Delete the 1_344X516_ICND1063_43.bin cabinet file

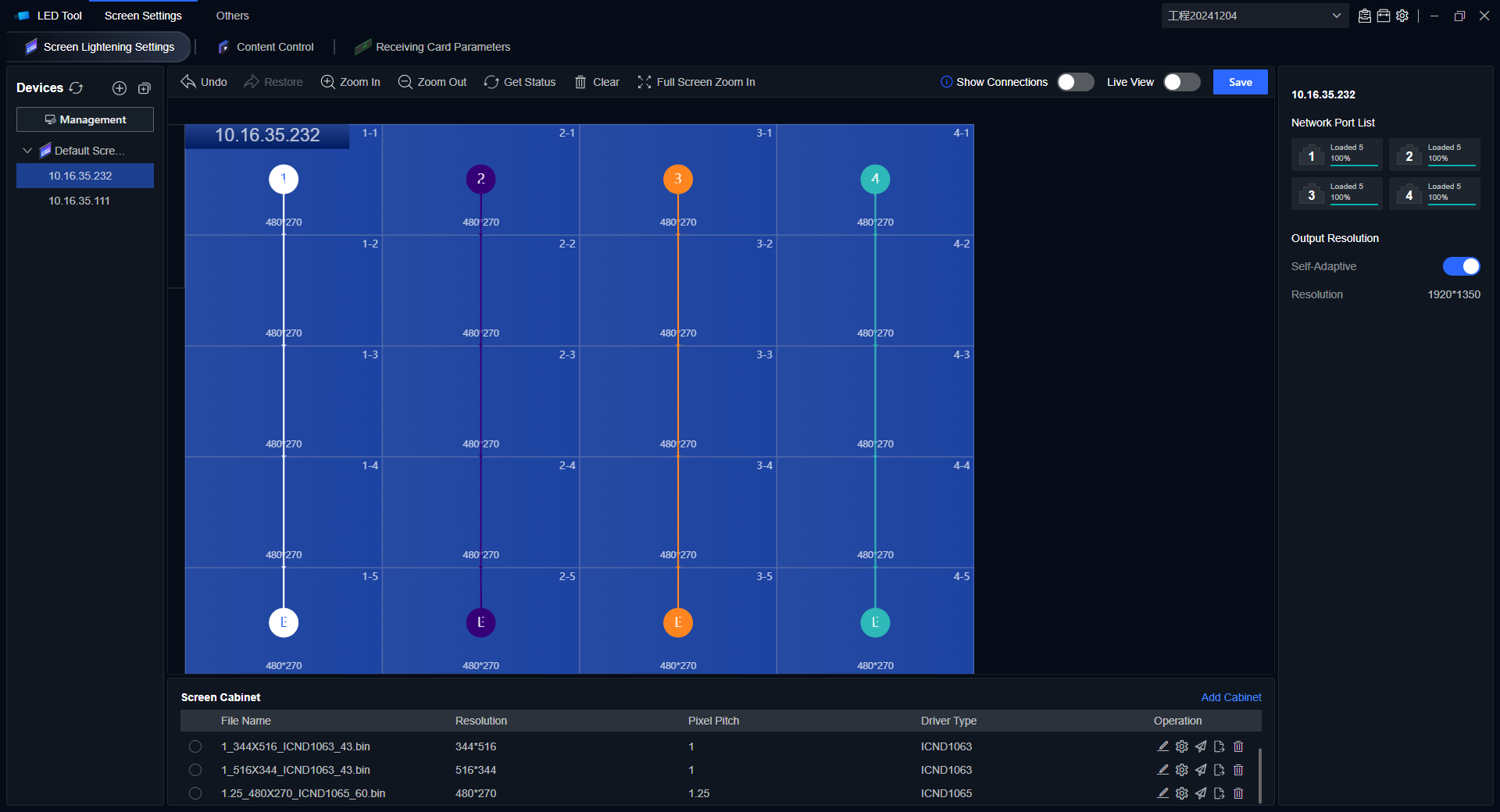[x=1238, y=746]
